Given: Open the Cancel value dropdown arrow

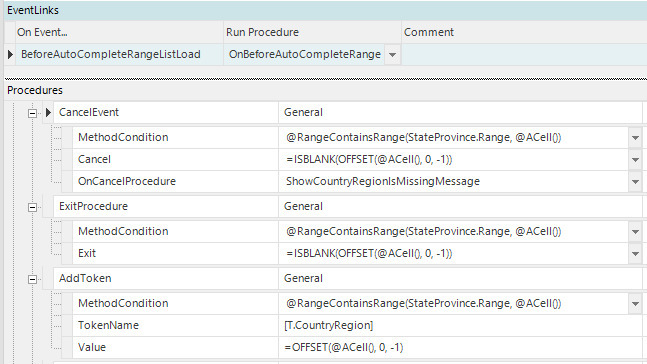Looking at the screenshot, I should click(x=635, y=160).
